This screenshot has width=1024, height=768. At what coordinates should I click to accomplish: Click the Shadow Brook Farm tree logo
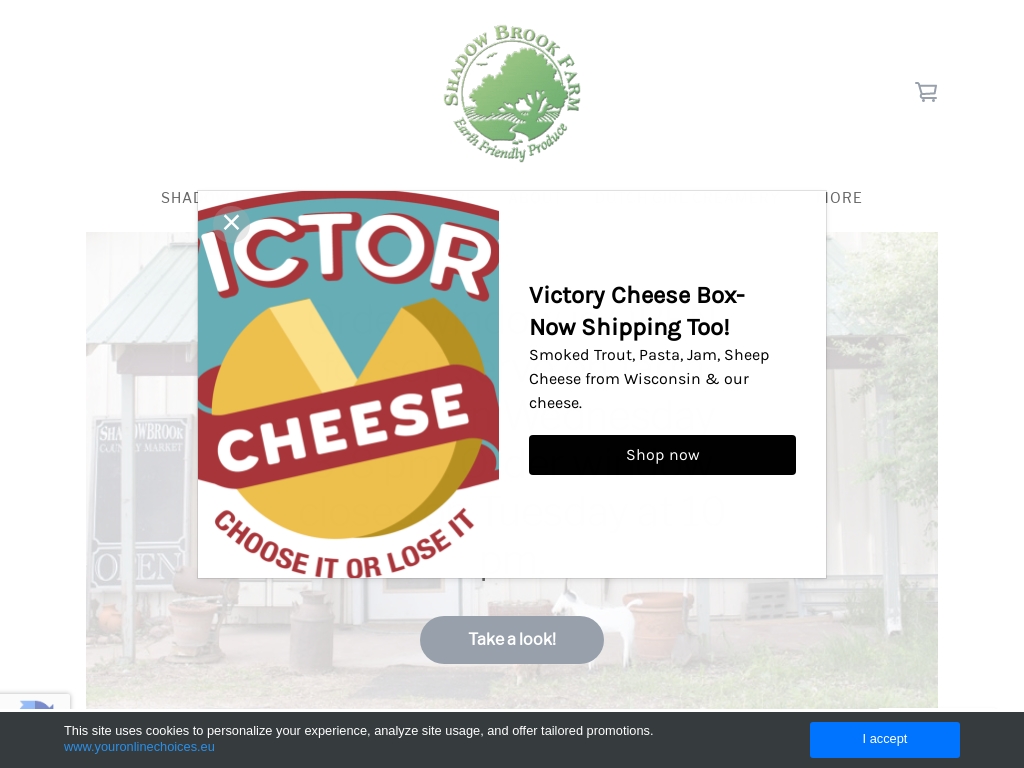pos(511,93)
